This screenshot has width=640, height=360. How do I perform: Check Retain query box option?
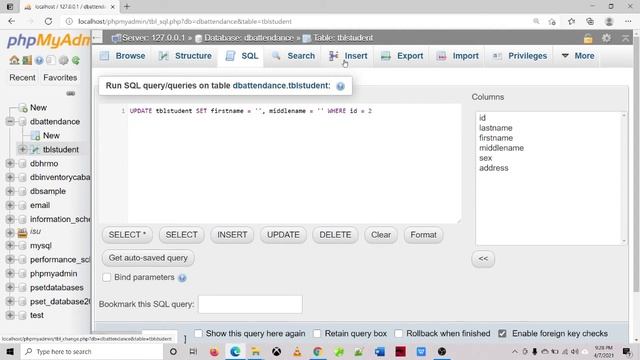(317, 333)
